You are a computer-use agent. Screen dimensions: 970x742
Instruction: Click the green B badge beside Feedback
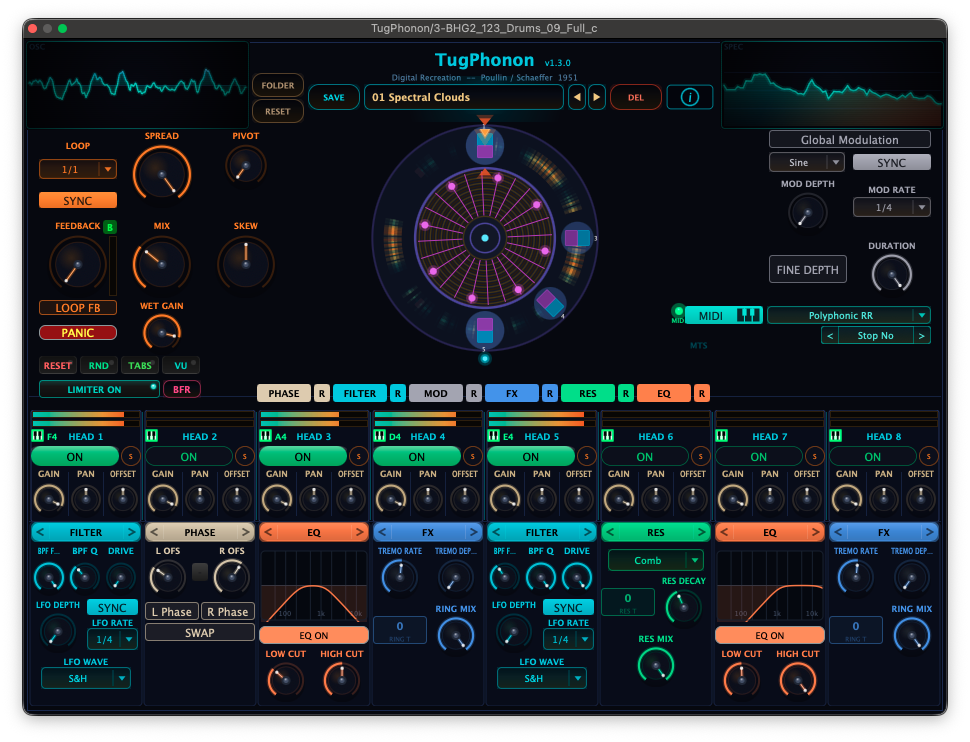pyautogui.click(x=109, y=227)
